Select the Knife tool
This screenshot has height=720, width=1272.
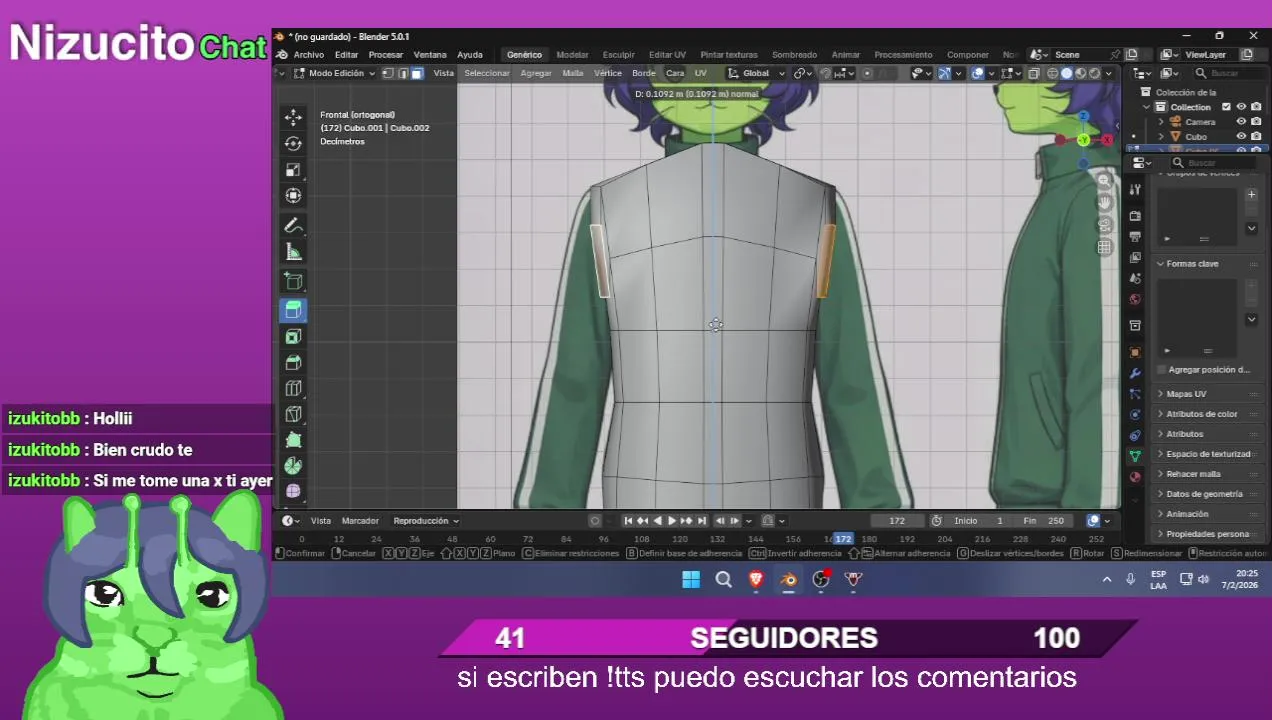point(293,414)
